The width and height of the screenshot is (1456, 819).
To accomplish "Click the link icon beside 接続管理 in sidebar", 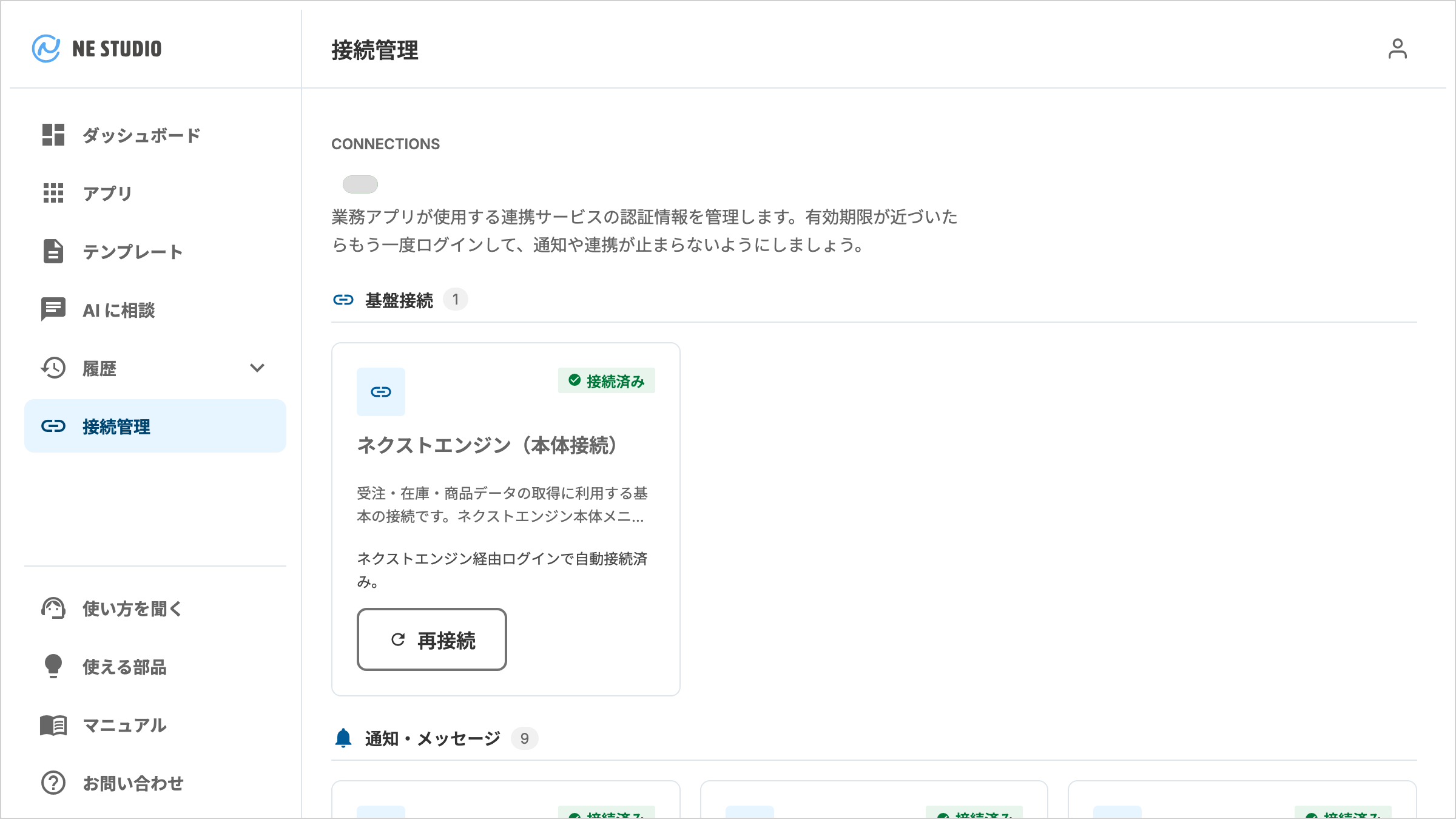I will pyautogui.click(x=53, y=426).
